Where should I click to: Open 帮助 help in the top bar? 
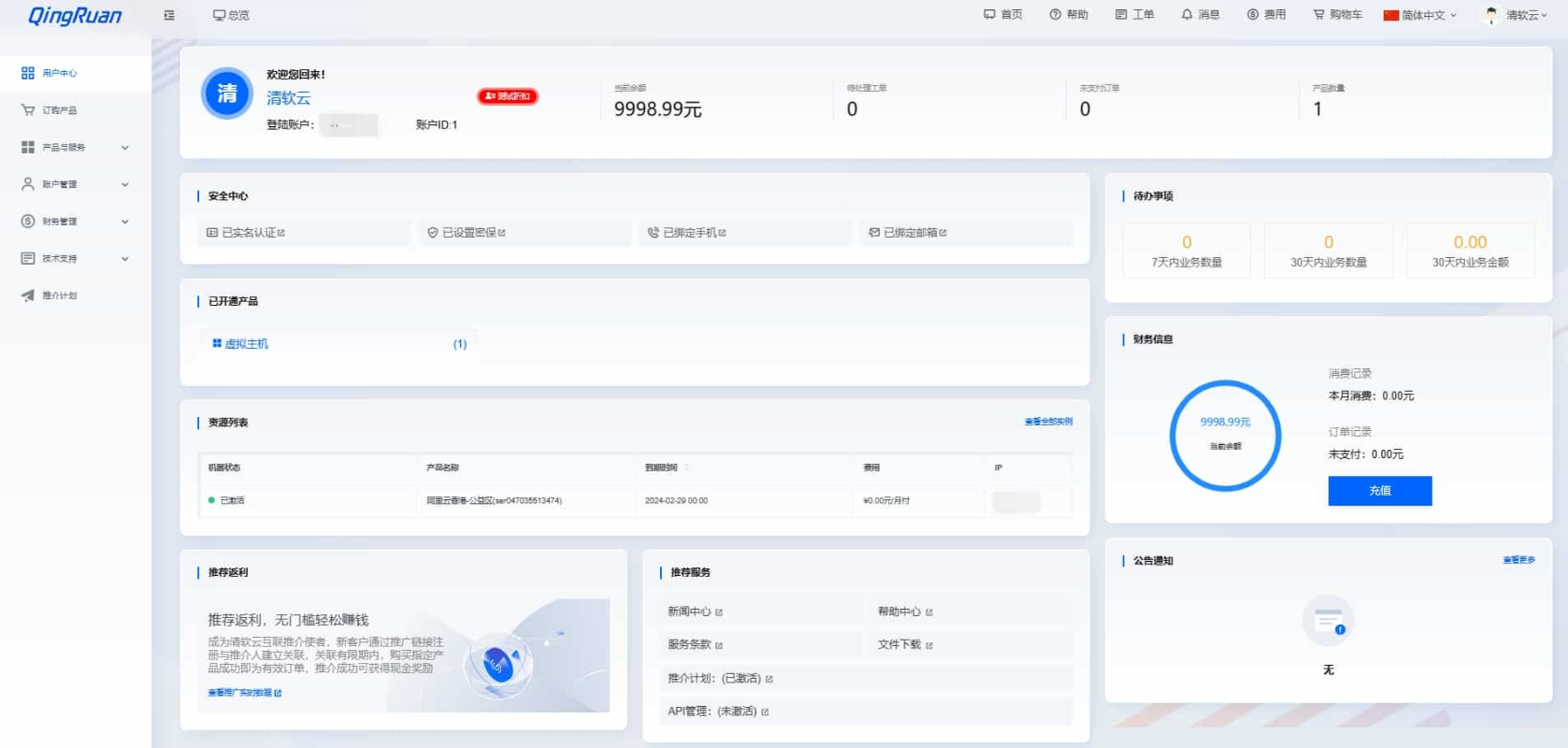pyautogui.click(x=1069, y=15)
